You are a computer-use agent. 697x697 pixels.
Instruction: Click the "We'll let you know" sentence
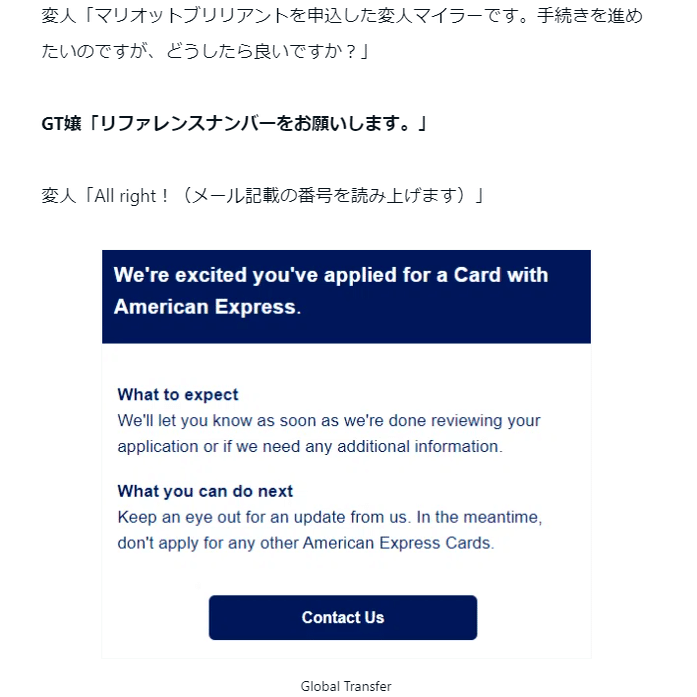point(329,421)
